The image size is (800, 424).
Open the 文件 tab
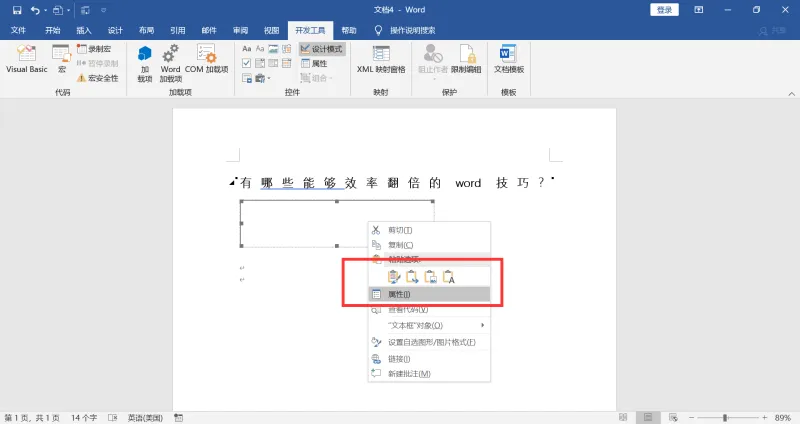[18, 31]
